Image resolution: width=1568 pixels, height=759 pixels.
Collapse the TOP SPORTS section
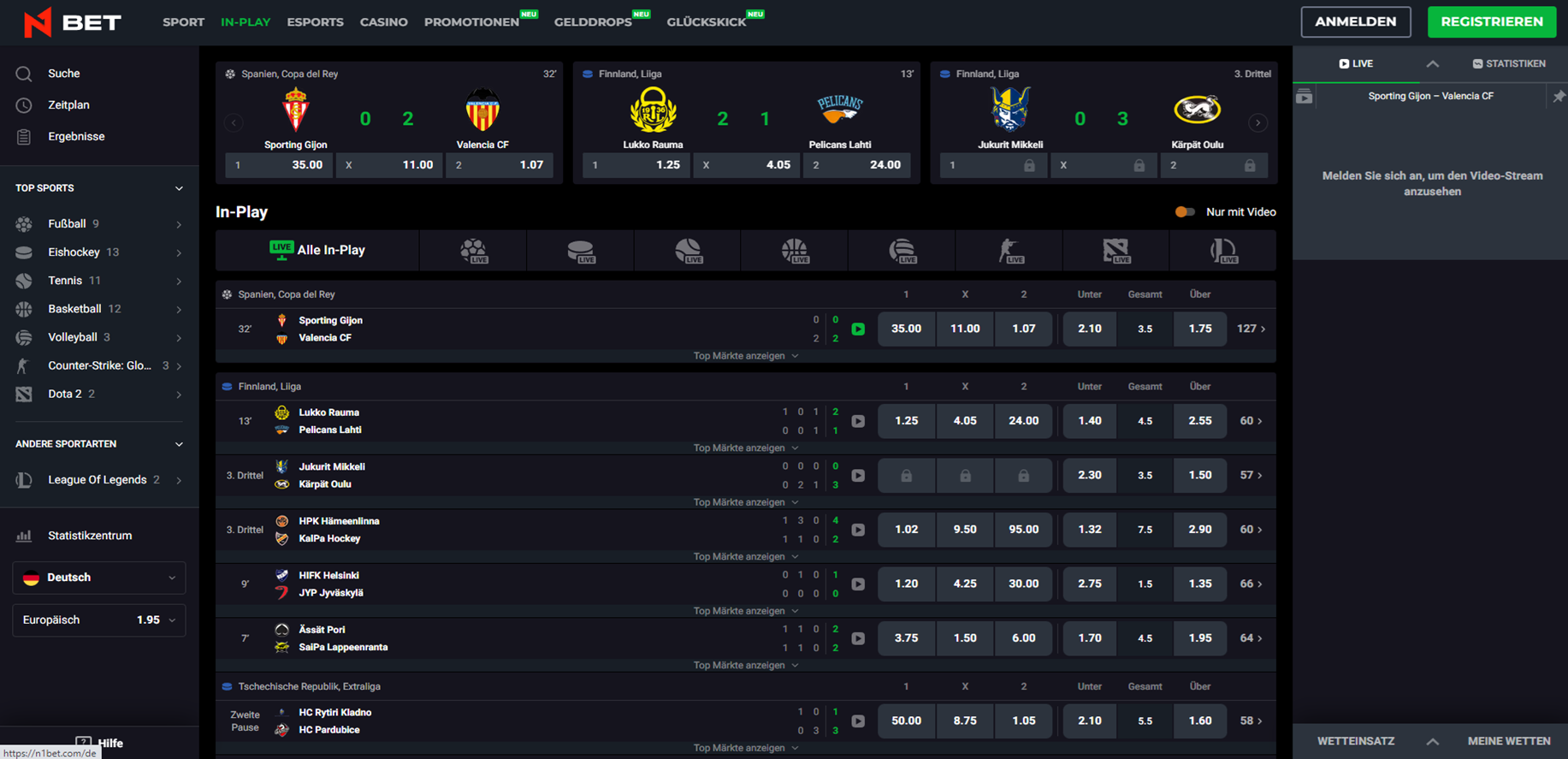[179, 188]
